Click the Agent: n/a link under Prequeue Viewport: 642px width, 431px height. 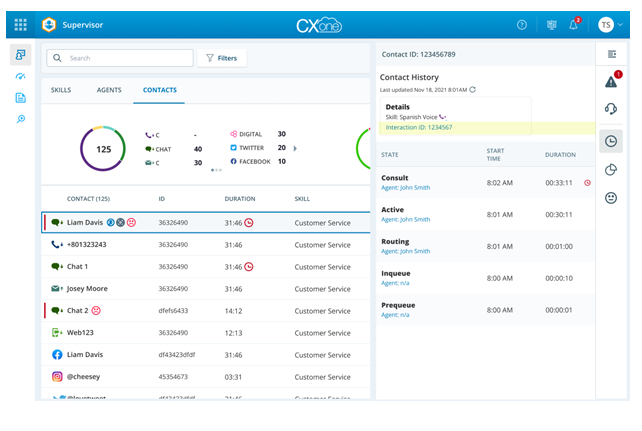395,315
